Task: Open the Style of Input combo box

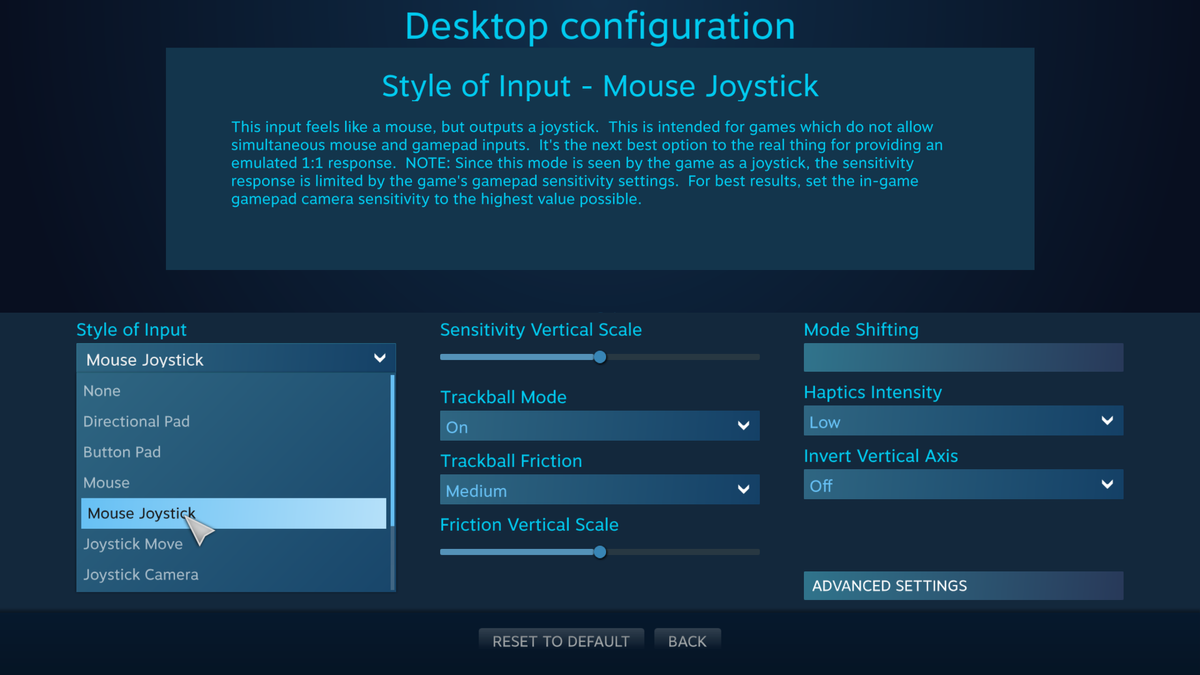Action: (x=235, y=357)
